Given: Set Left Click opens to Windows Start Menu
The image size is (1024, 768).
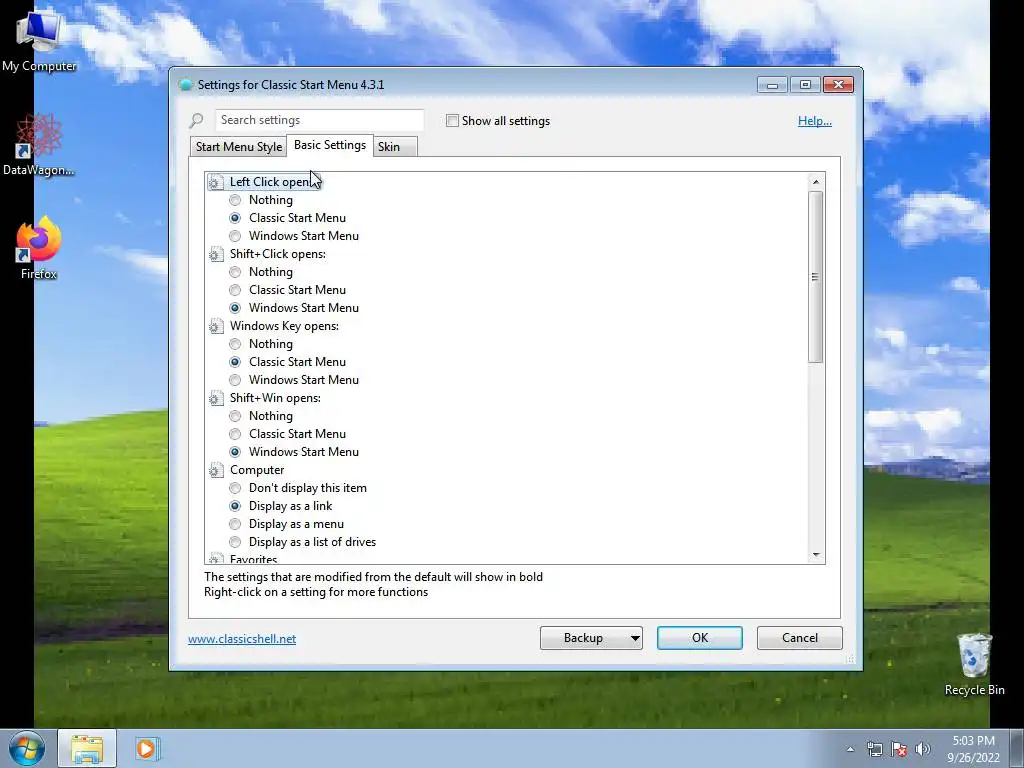Looking at the screenshot, I should (x=235, y=236).
